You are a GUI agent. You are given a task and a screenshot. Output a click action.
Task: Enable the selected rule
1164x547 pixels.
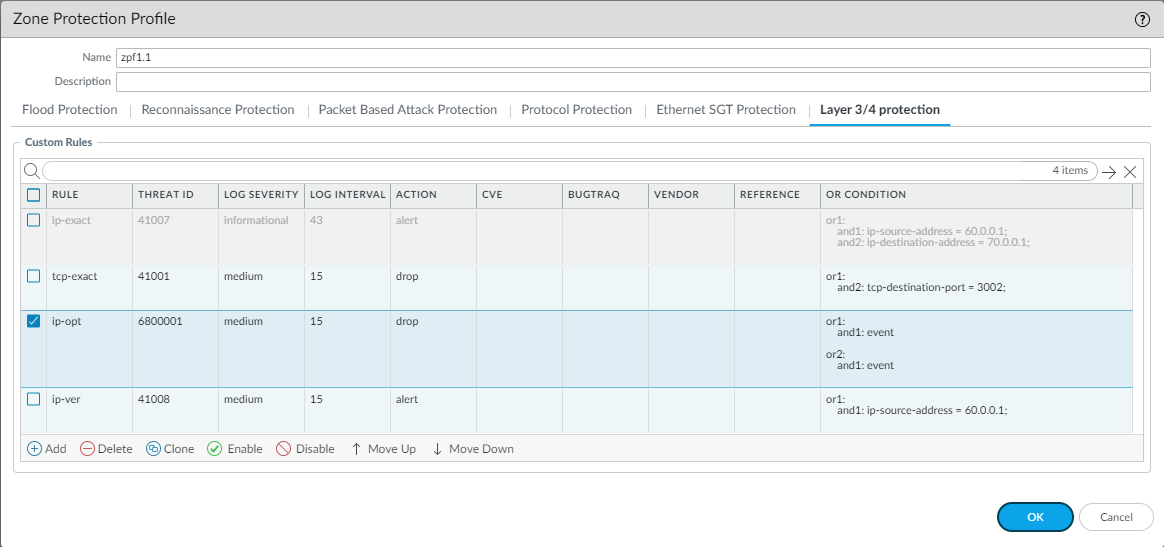[235, 449]
